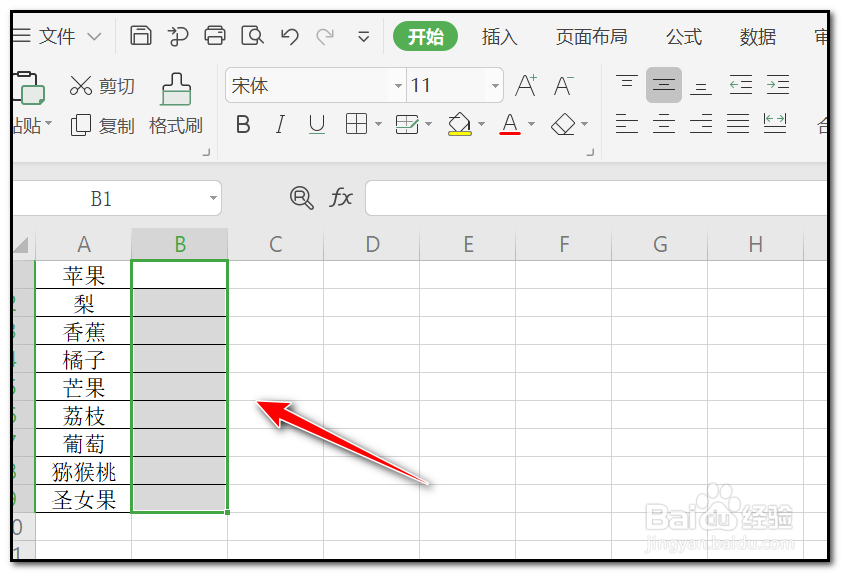Switch to the 开始 tab
This screenshot has height=573, width=841.
(x=425, y=36)
